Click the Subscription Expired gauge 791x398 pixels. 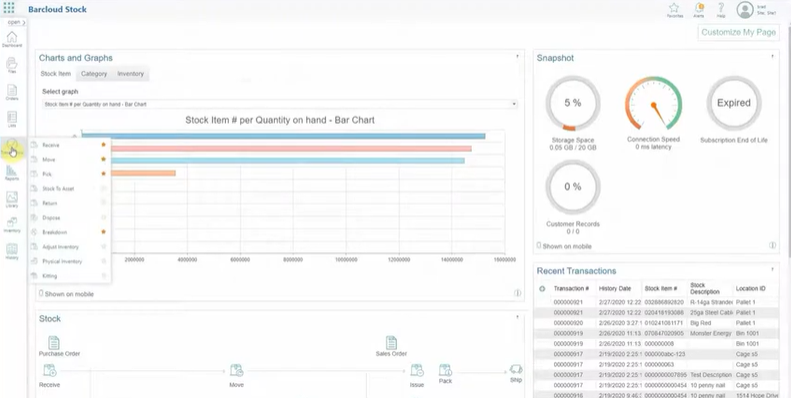(x=733, y=103)
